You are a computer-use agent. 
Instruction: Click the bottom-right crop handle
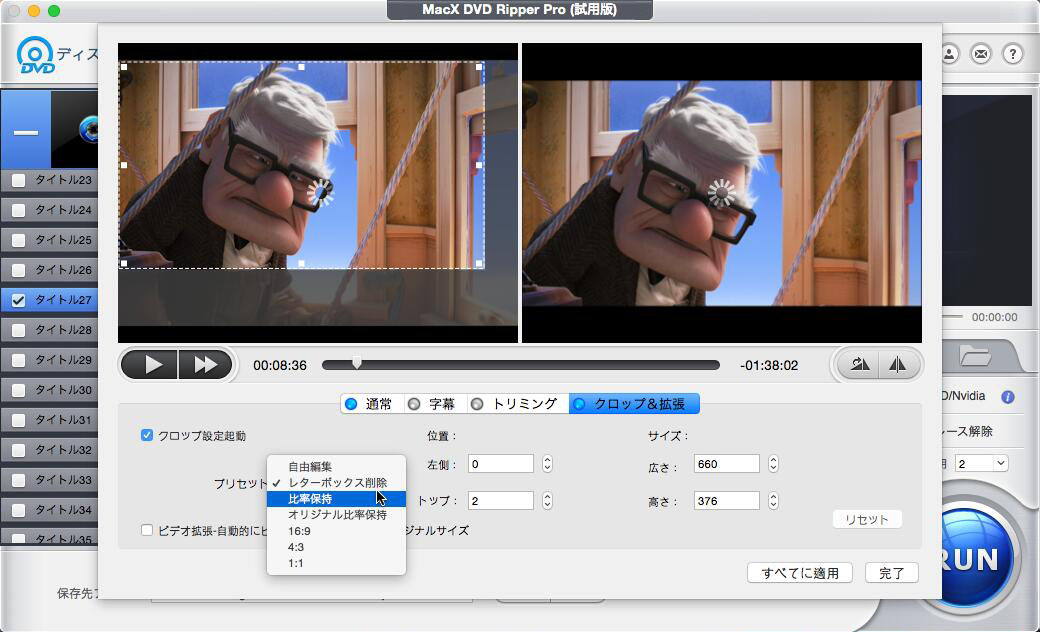(x=479, y=263)
